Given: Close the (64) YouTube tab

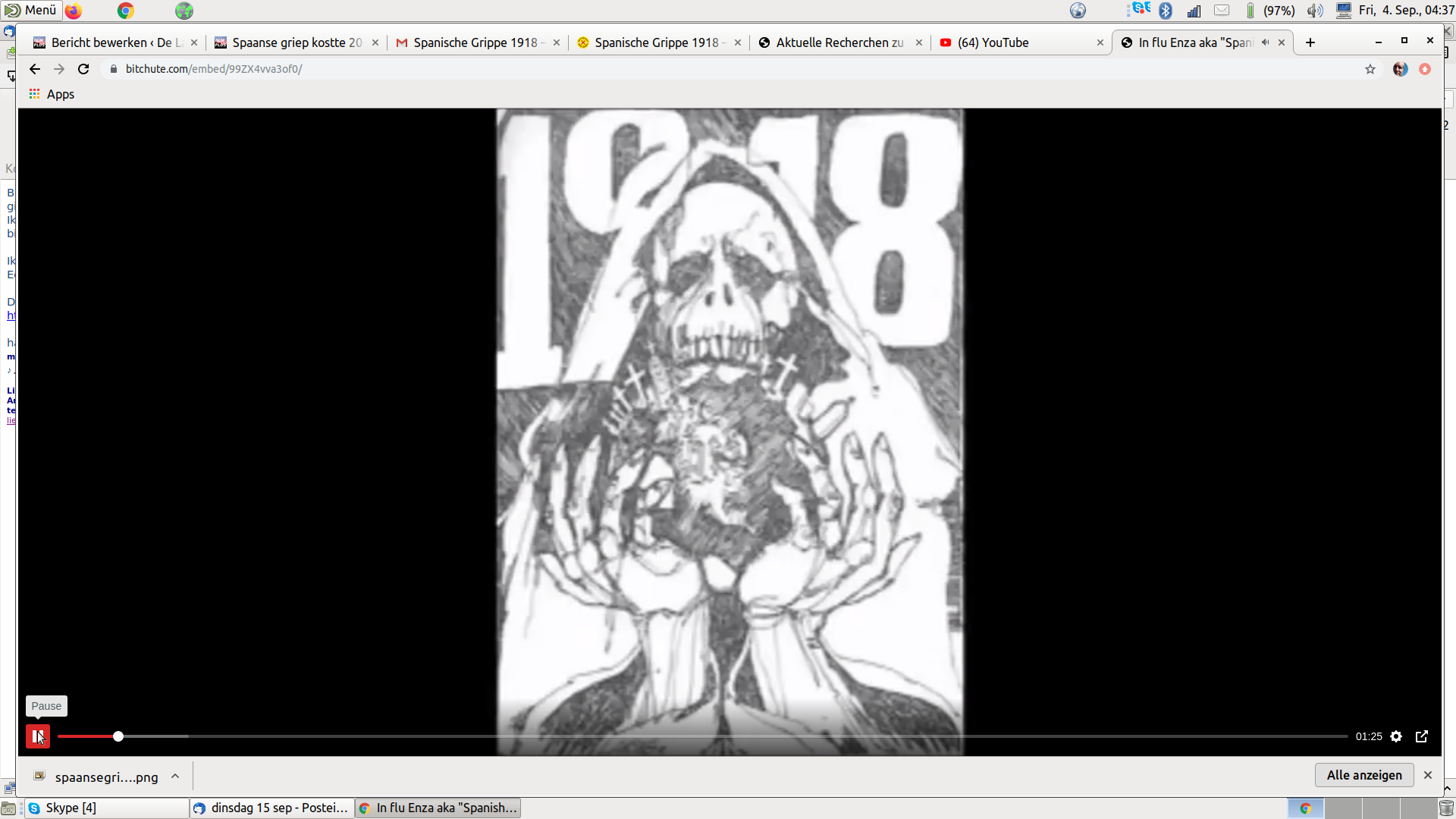Looking at the screenshot, I should [1100, 42].
